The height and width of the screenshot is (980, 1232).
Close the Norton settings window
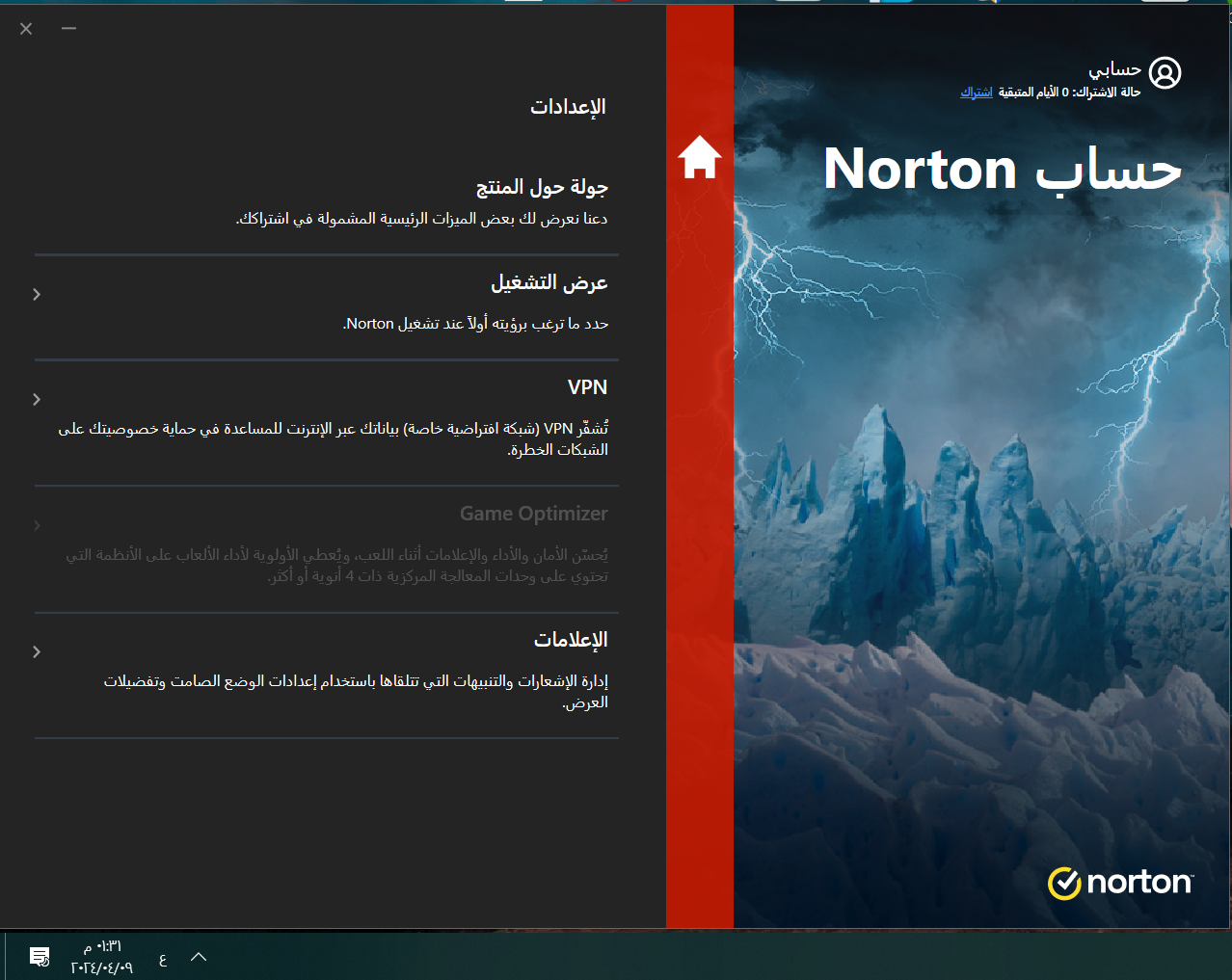point(26,29)
